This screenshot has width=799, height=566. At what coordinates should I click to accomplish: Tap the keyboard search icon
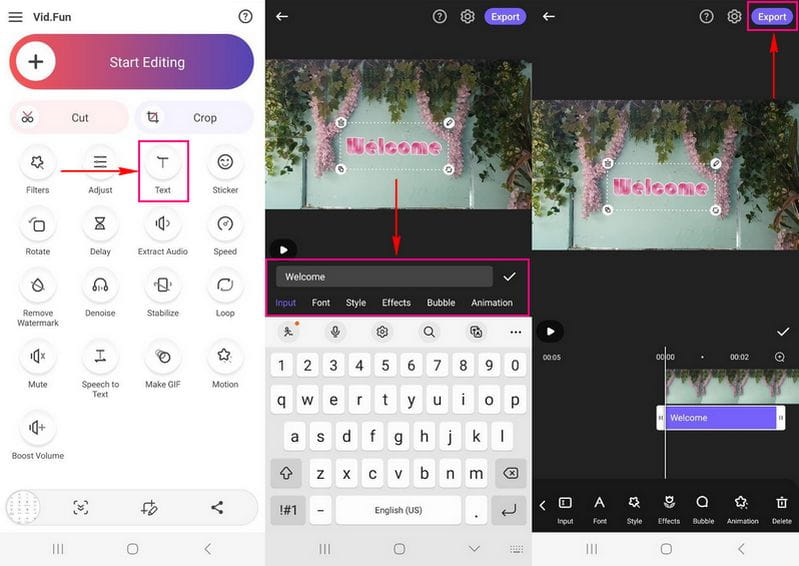click(429, 332)
